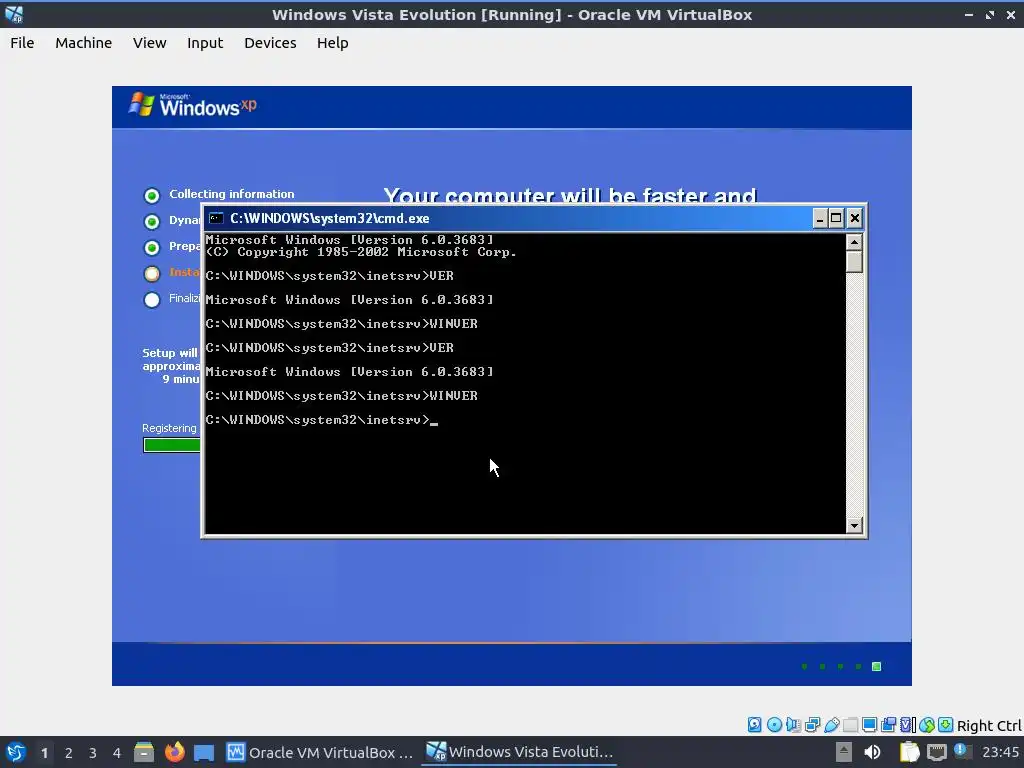Click the Right Ctrl host key label
The height and width of the screenshot is (768, 1024).
989,726
